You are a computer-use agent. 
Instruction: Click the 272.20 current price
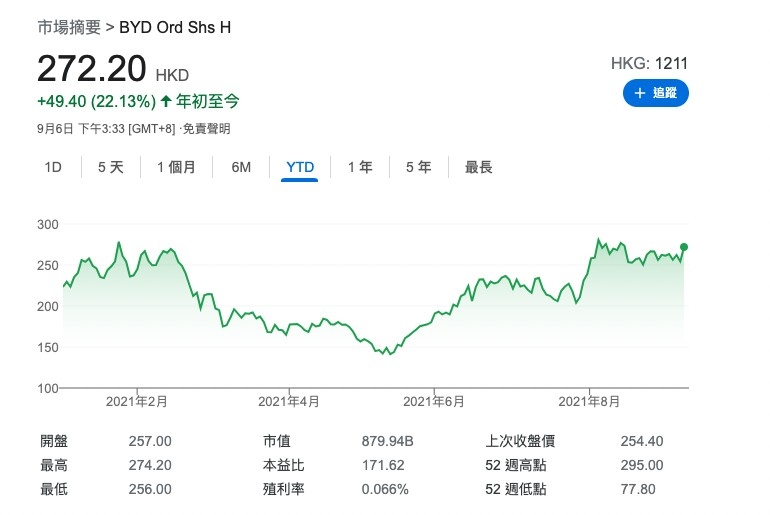[92, 69]
